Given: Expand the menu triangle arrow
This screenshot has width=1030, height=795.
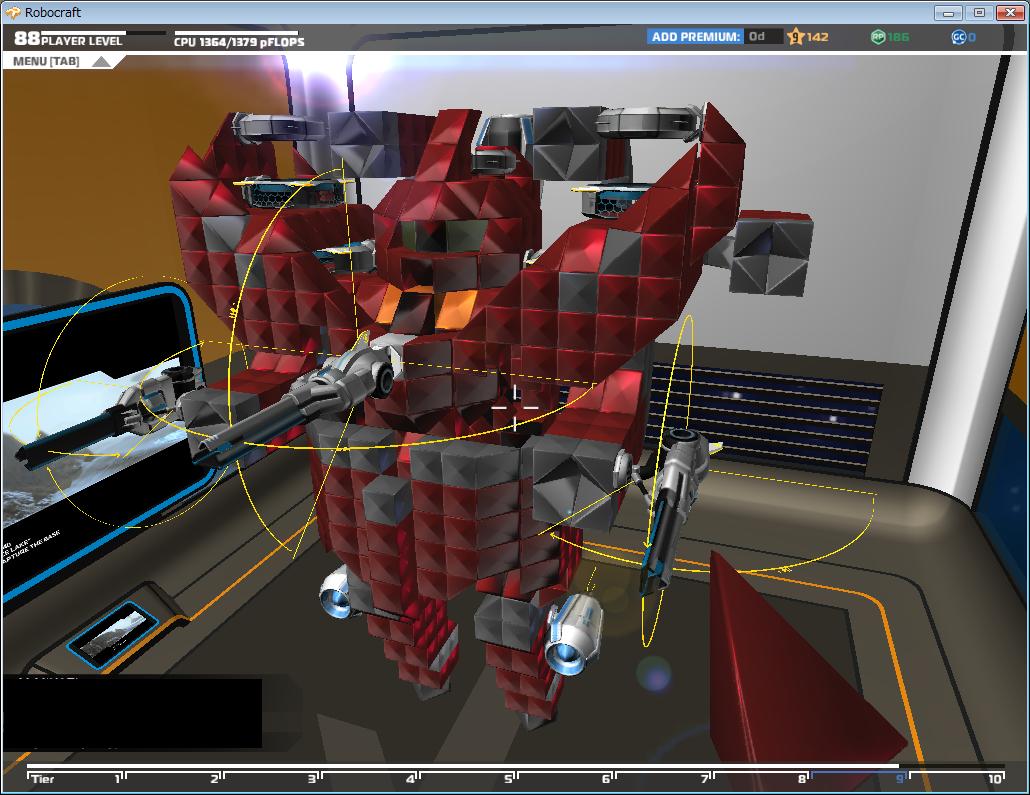Looking at the screenshot, I should click(101, 62).
